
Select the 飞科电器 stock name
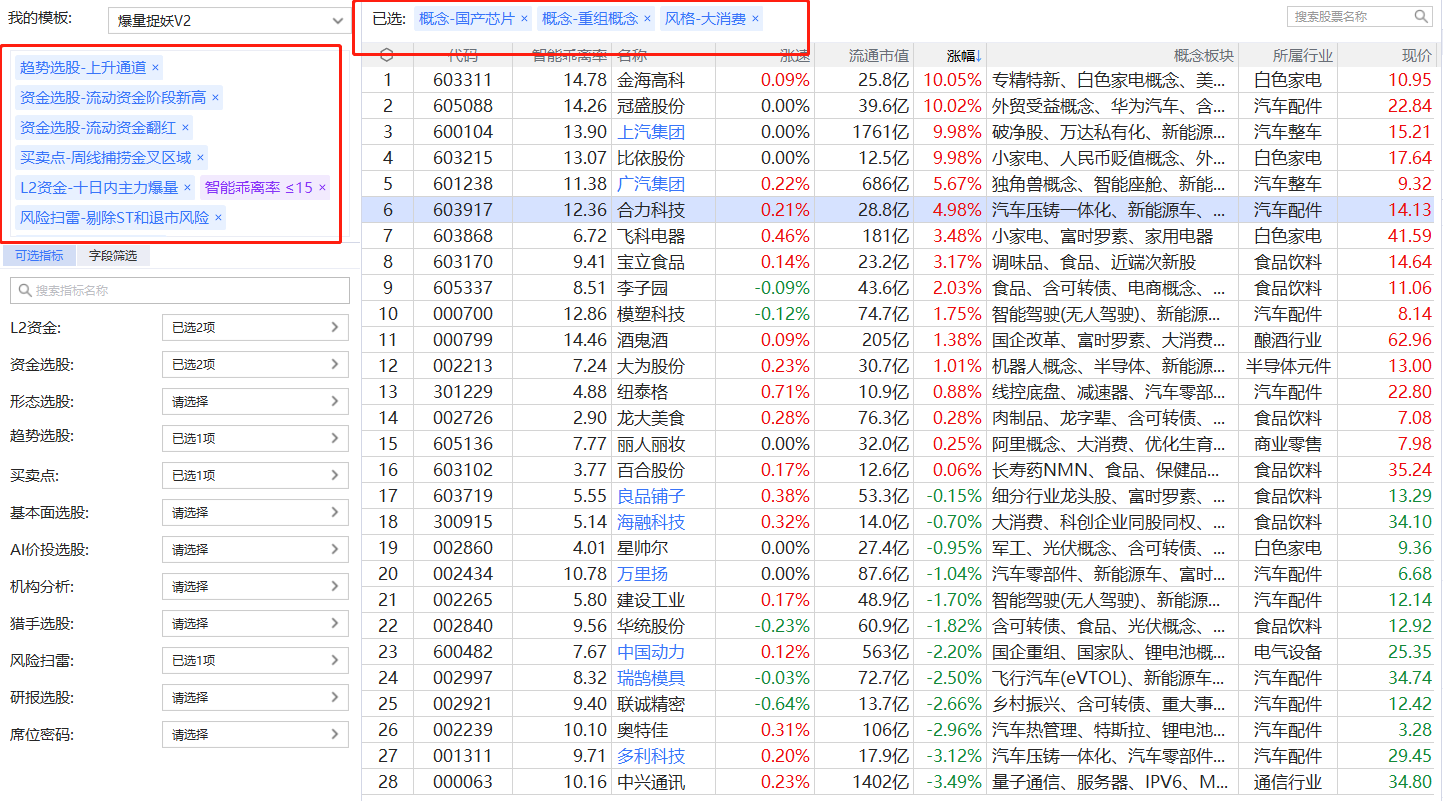click(651, 236)
